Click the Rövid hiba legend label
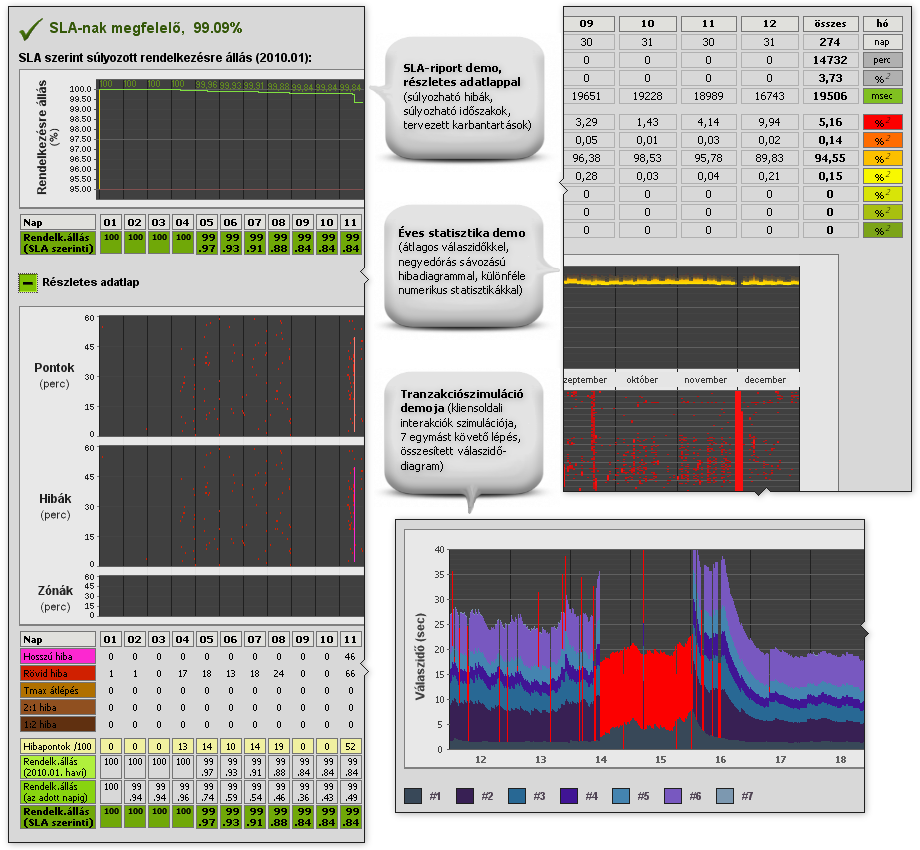Screen dimensions: 920x850 pos(56,674)
